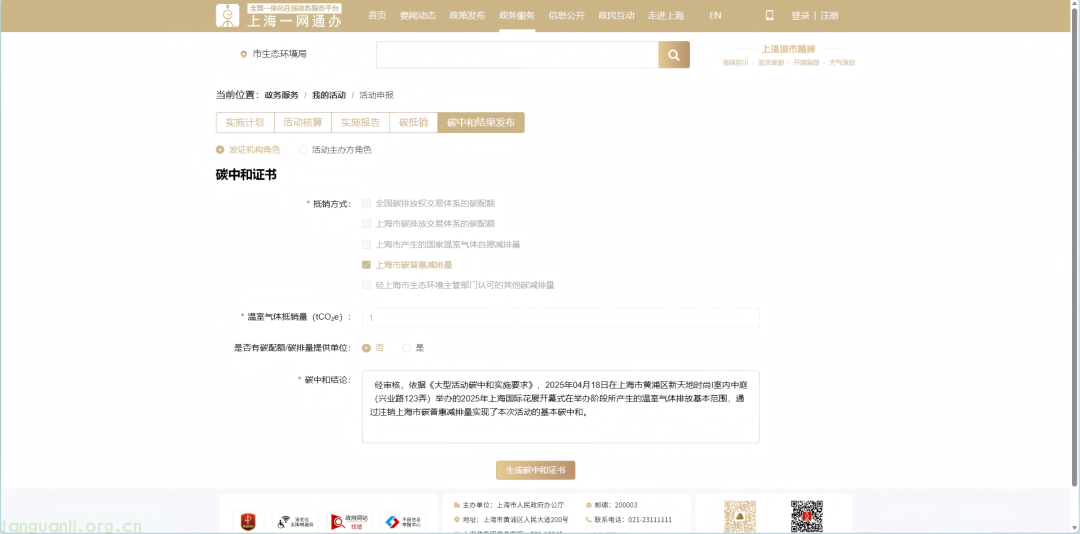Click the 上海城市精神 banner text
Screen dimensions: 1080x534
[788, 50]
